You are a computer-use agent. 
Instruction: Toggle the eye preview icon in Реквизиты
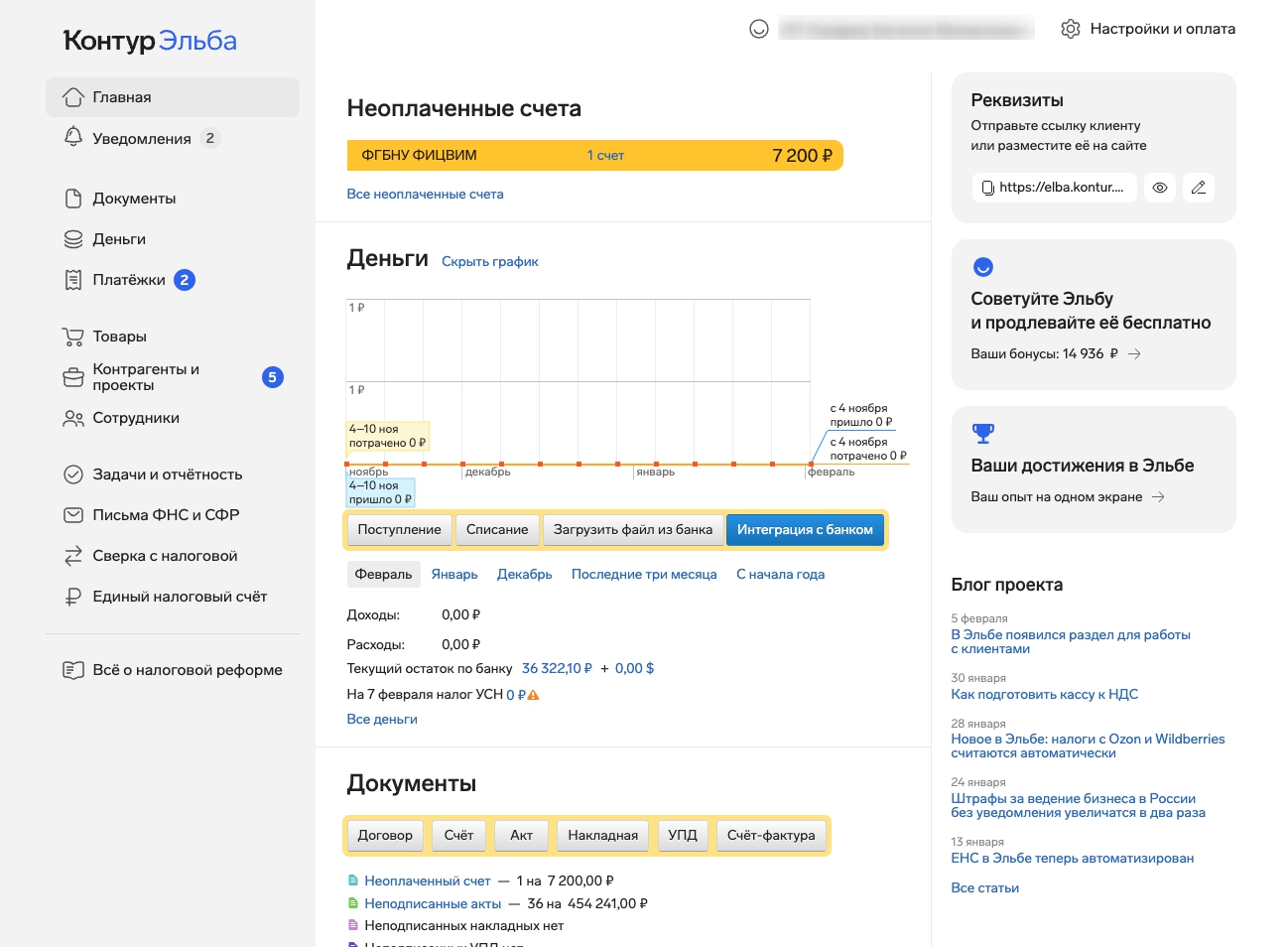pyautogui.click(x=1159, y=188)
